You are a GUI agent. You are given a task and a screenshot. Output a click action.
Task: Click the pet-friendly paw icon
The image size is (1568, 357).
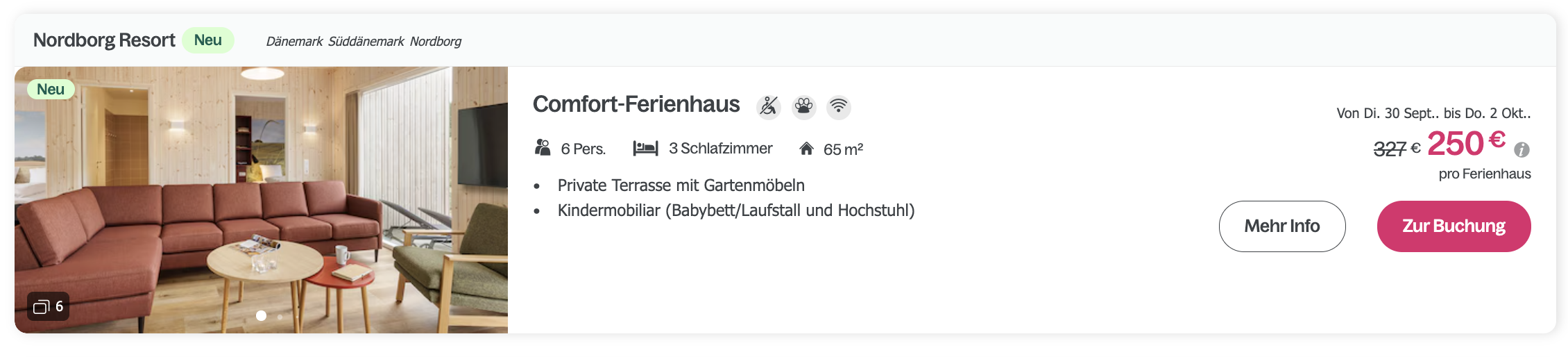tap(804, 106)
